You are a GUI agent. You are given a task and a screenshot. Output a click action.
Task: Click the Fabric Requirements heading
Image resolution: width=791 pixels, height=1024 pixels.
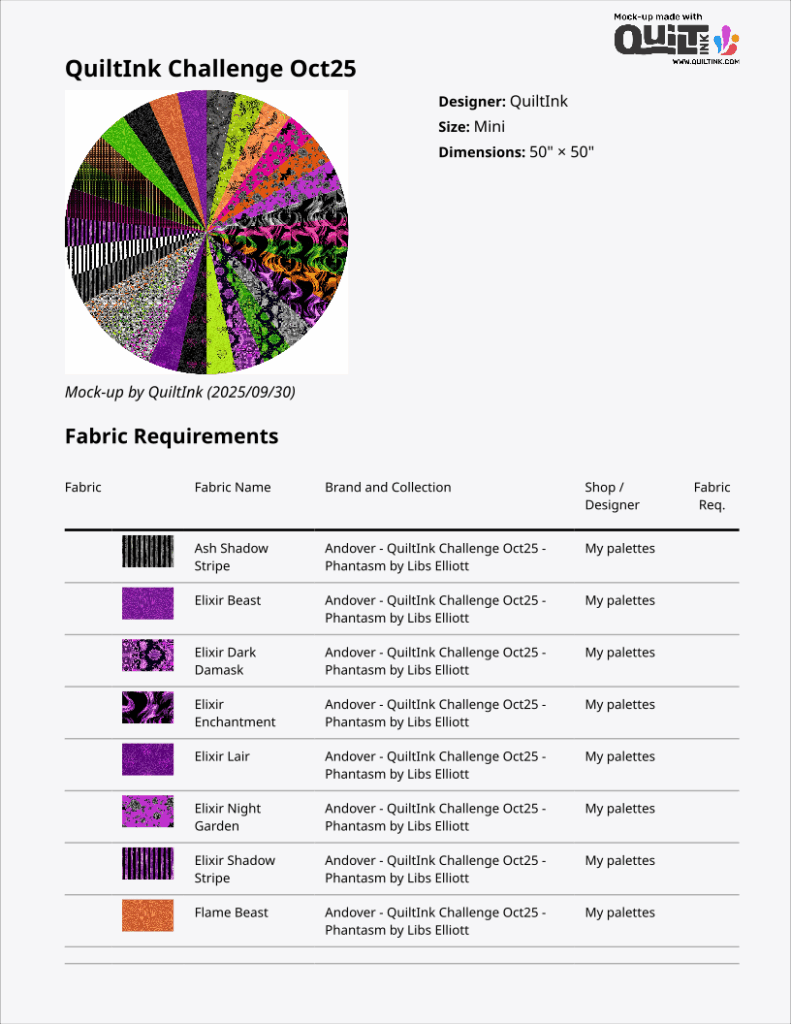(171, 436)
